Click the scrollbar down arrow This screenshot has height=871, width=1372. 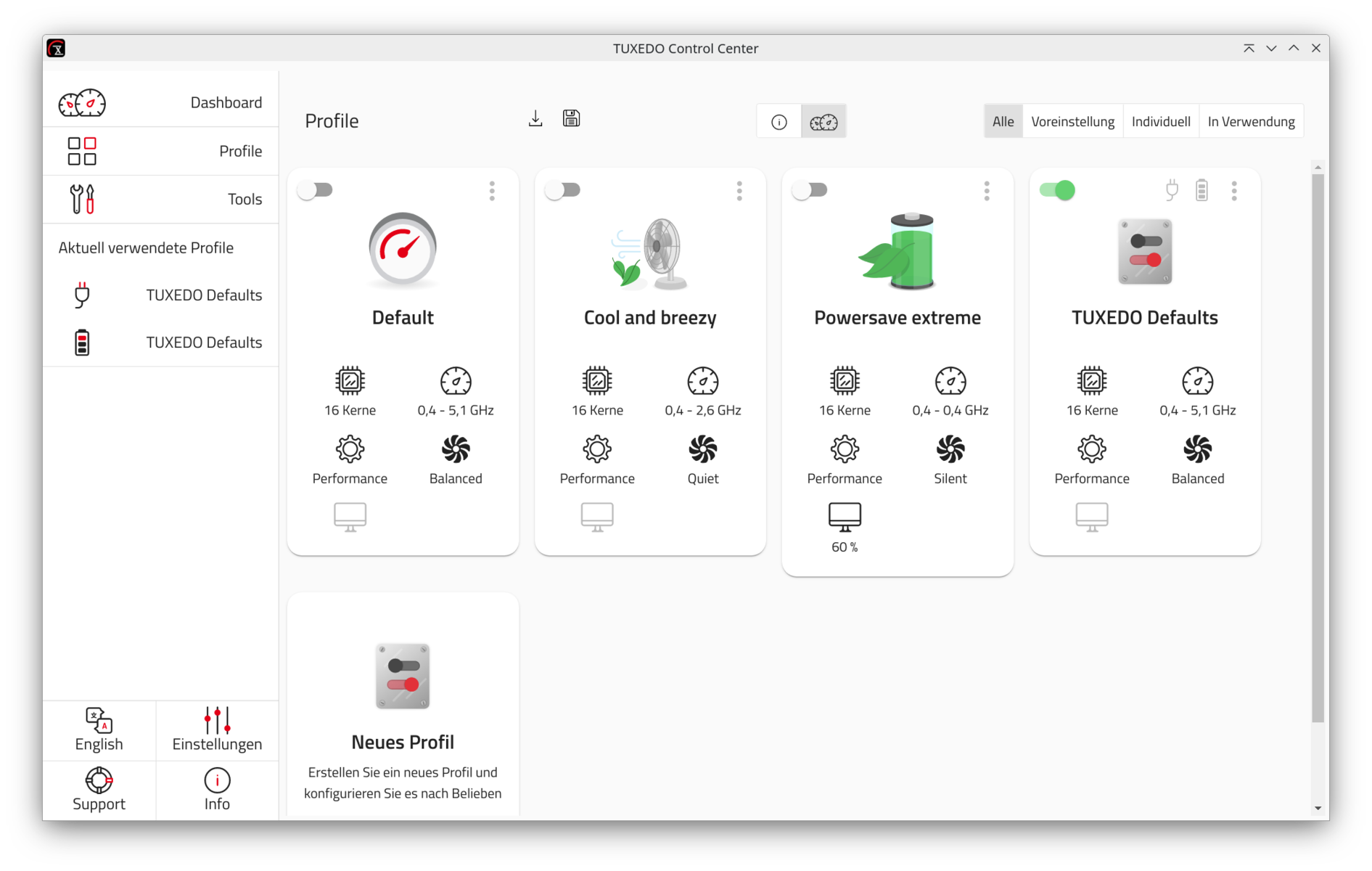tap(1318, 809)
